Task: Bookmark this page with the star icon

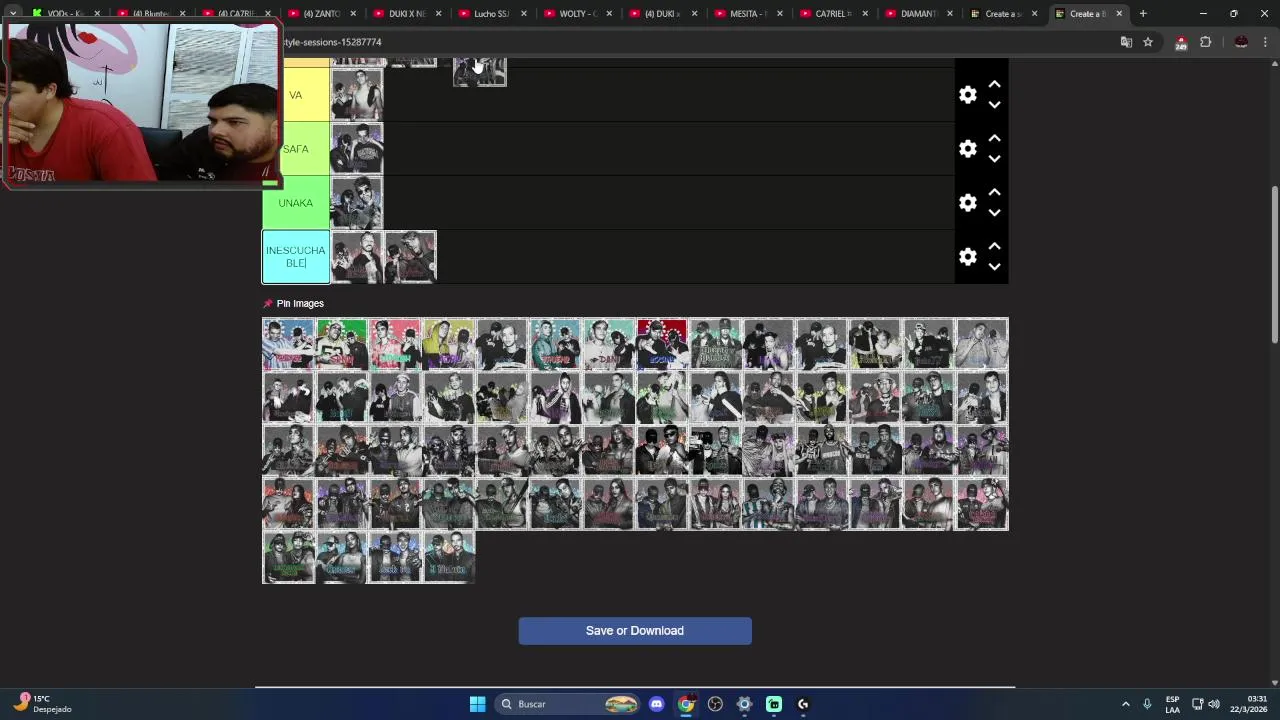Action: (1148, 42)
